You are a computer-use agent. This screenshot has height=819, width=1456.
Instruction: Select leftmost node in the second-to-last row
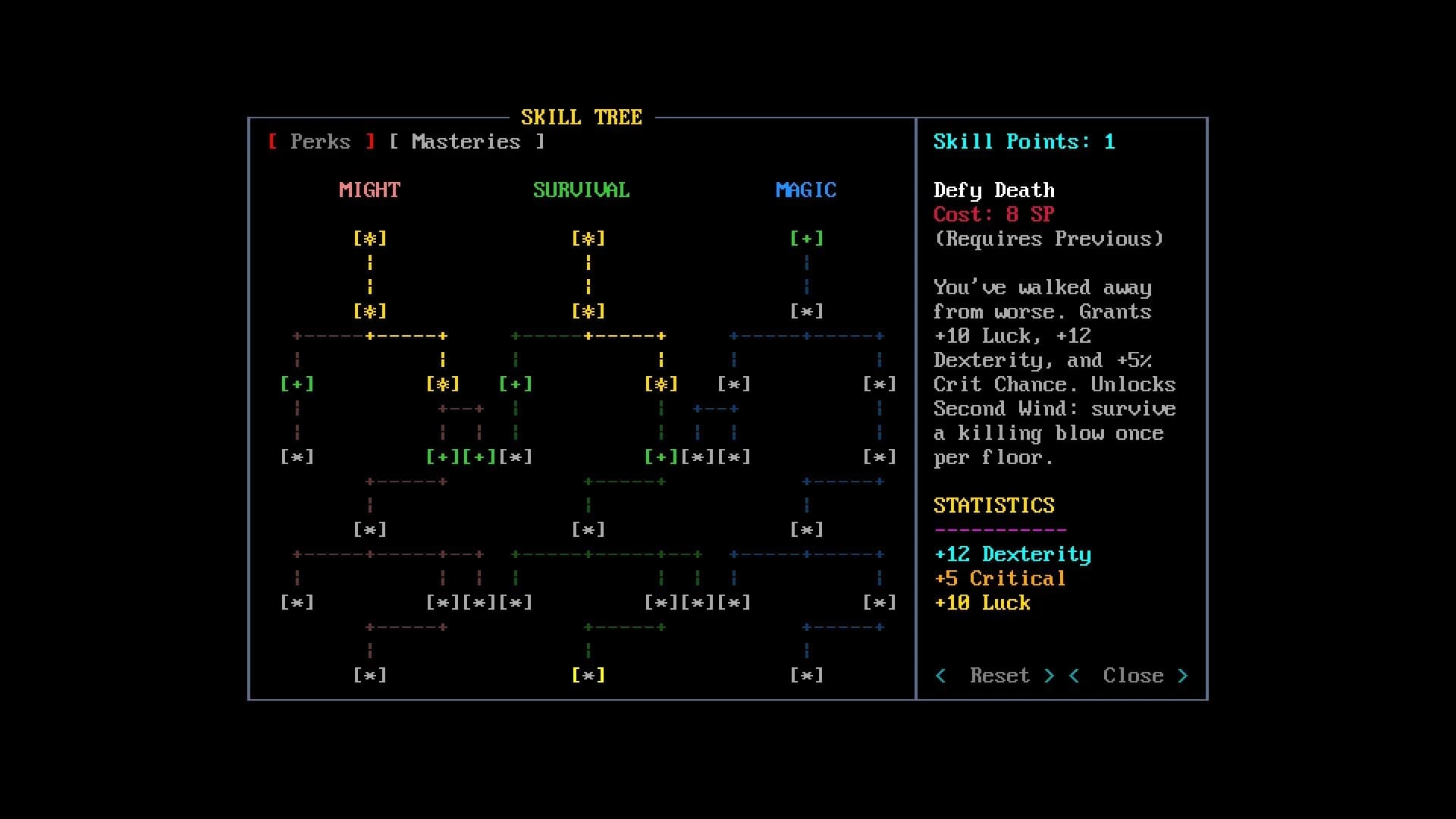coord(297,602)
